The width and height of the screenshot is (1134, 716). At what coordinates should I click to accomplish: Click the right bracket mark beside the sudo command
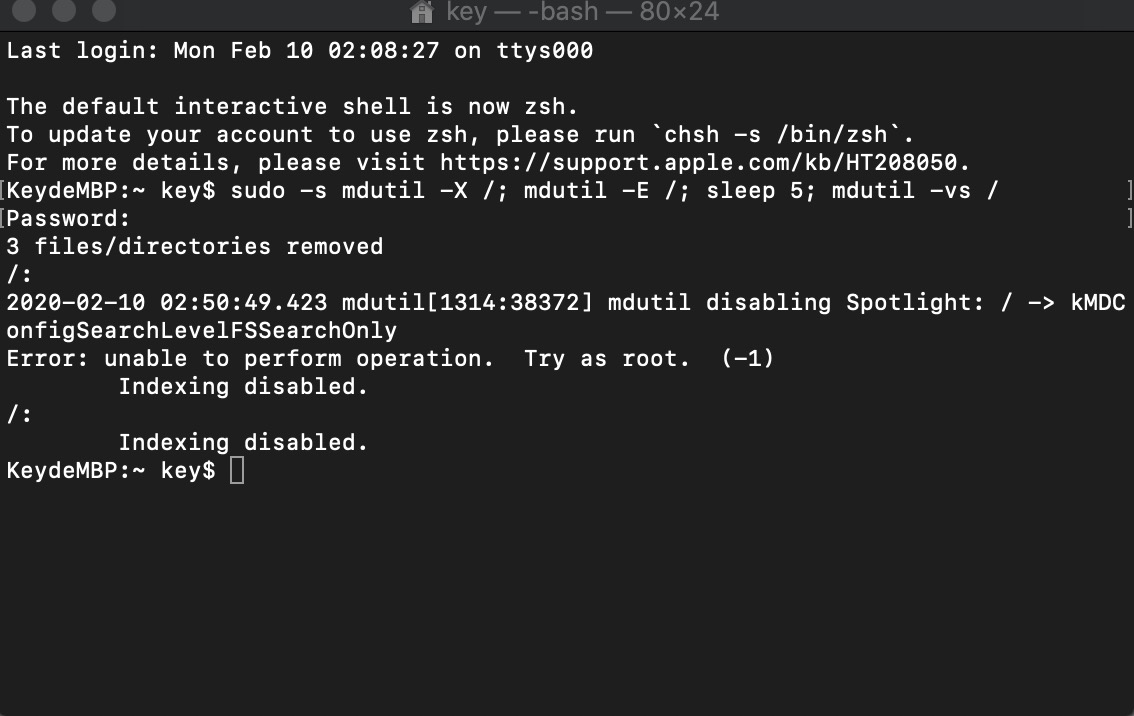click(x=1129, y=190)
